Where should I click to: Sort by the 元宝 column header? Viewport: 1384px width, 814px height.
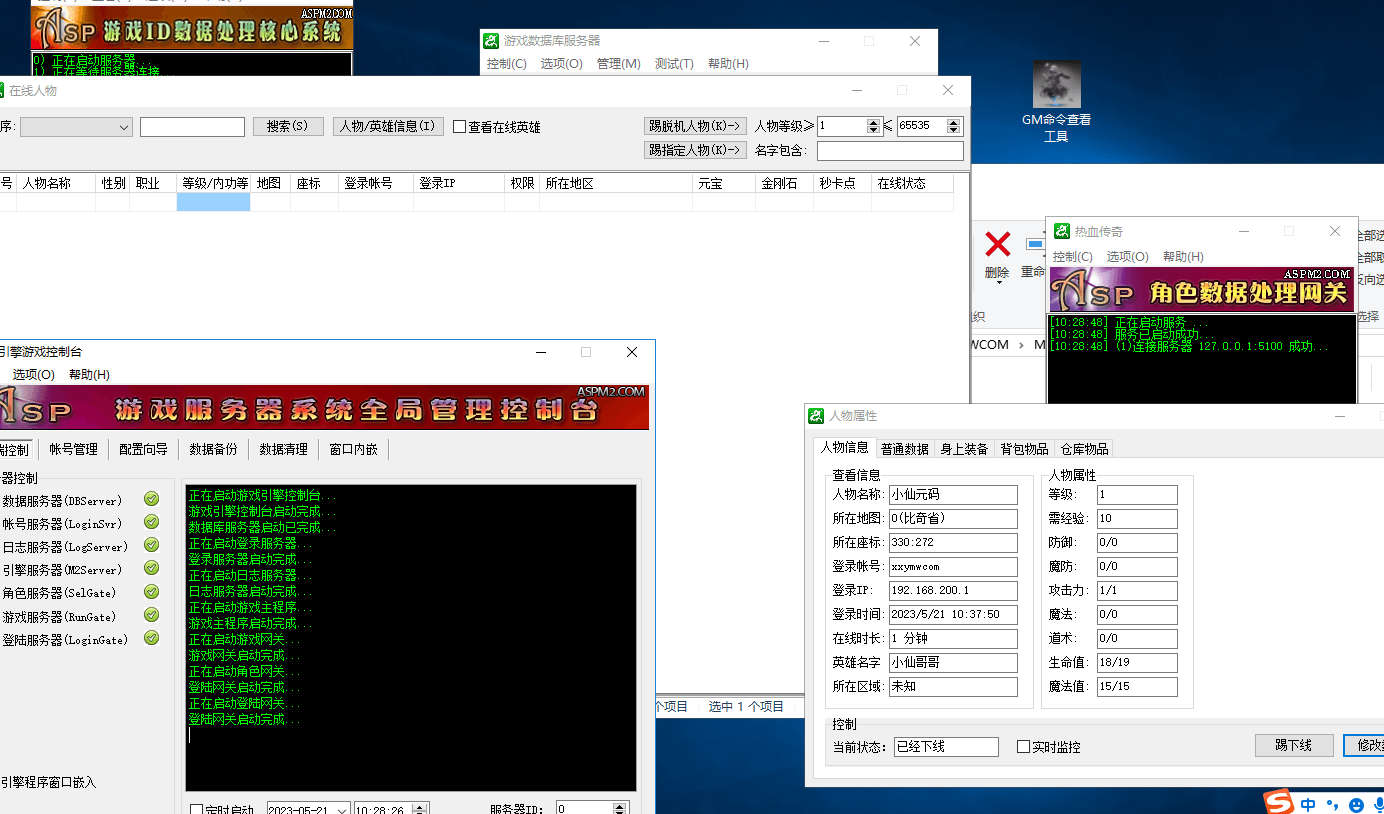[725, 184]
